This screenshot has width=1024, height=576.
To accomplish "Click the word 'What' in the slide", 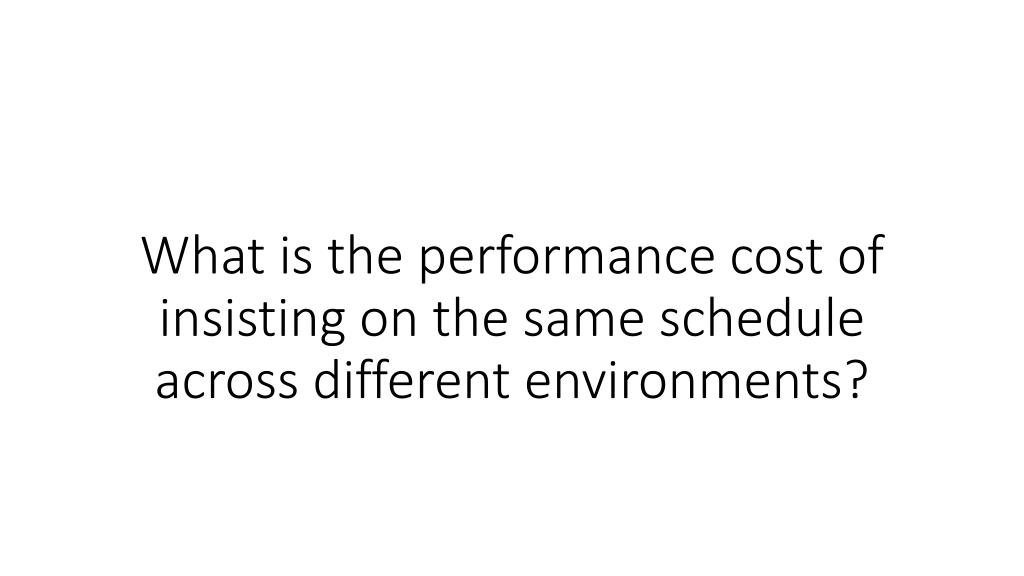I will [x=203, y=255].
